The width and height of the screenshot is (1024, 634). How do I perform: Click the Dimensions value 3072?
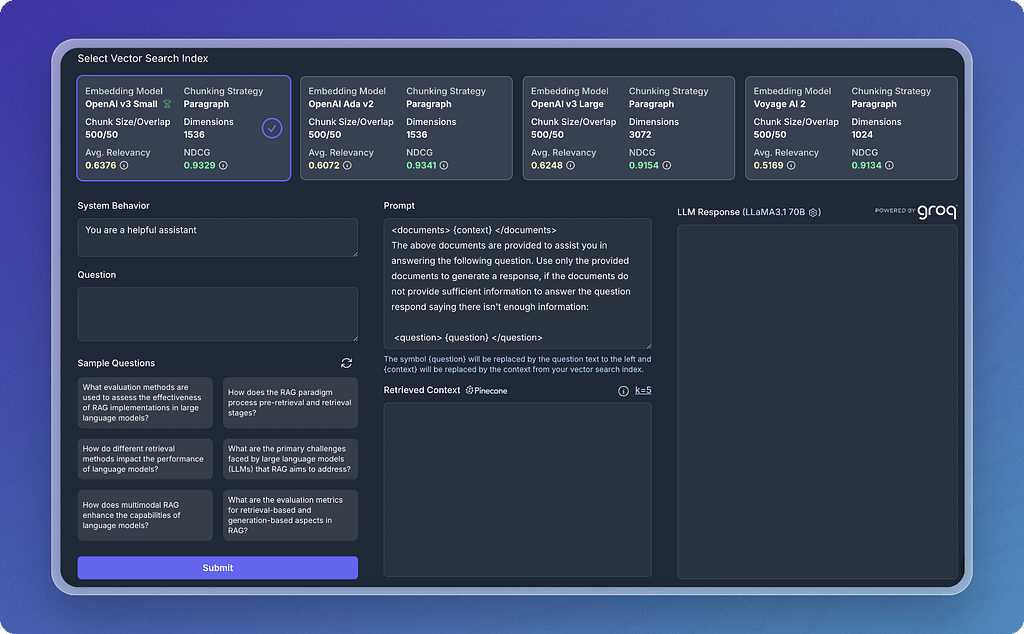click(640, 135)
